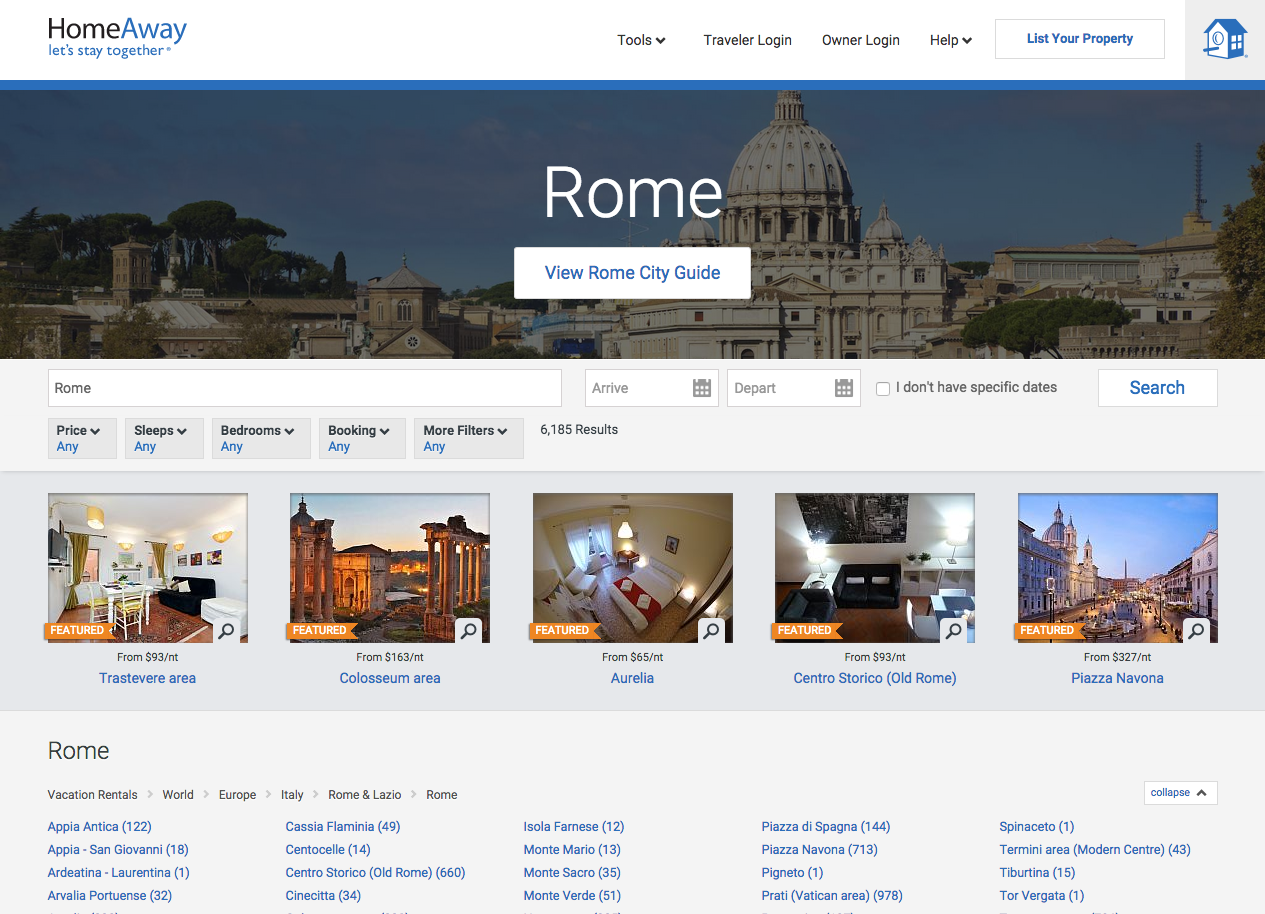Open Monte Verde (51) listings
Screen dimensions: 1265x914
(572, 896)
